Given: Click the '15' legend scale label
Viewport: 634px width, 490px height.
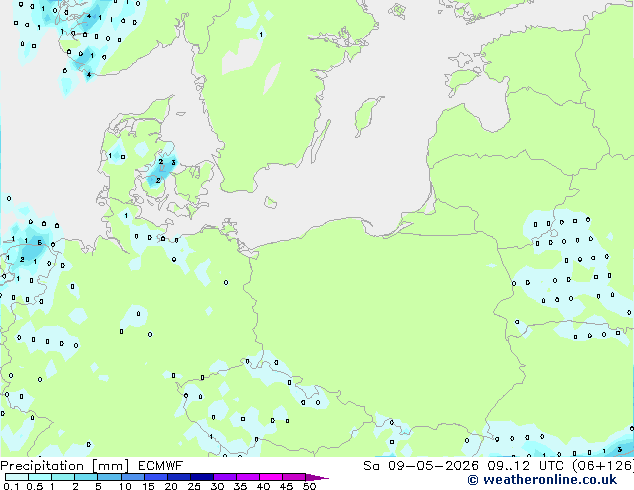Looking at the screenshot, I should [148, 486].
